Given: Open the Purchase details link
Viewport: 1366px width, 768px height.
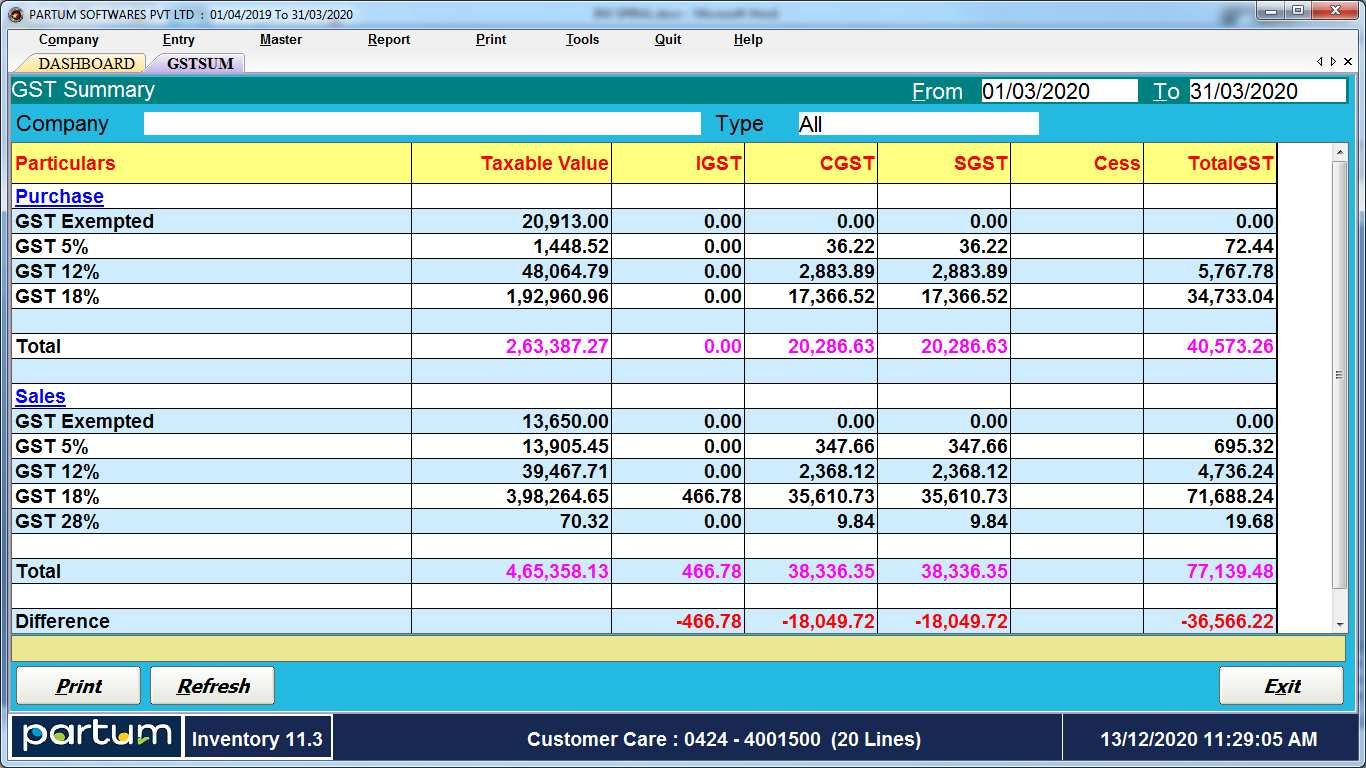Looking at the screenshot, I should (58, 196).
